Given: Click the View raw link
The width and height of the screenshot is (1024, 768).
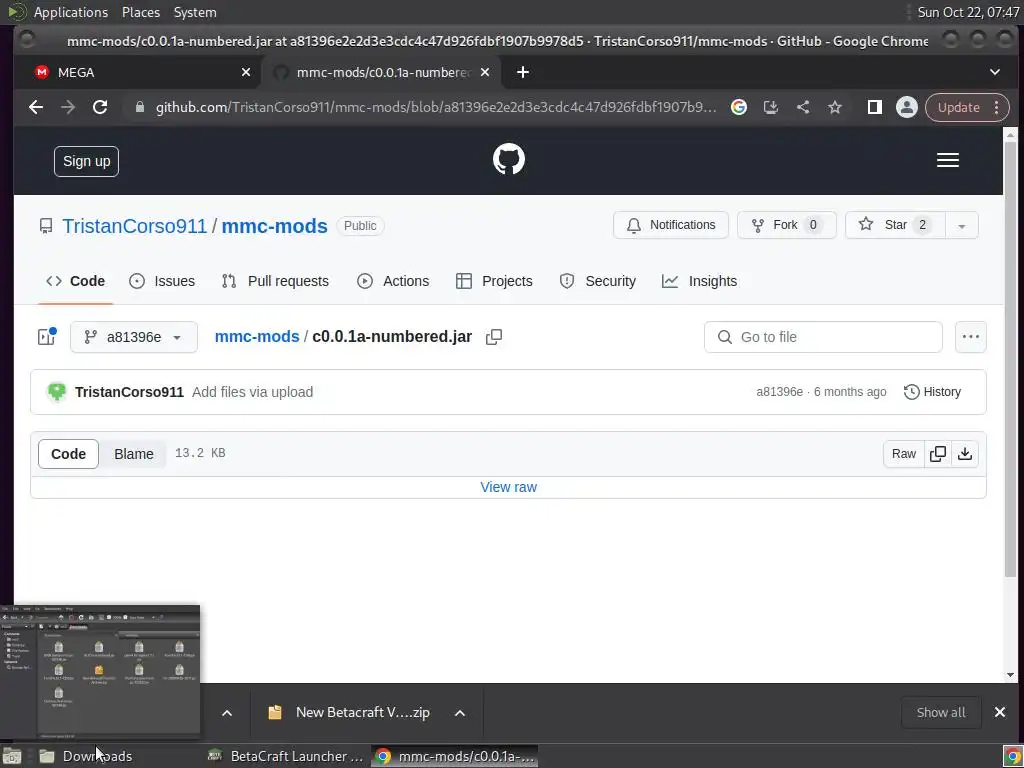Looking at the screenshot, I should [x=508, y=487].
